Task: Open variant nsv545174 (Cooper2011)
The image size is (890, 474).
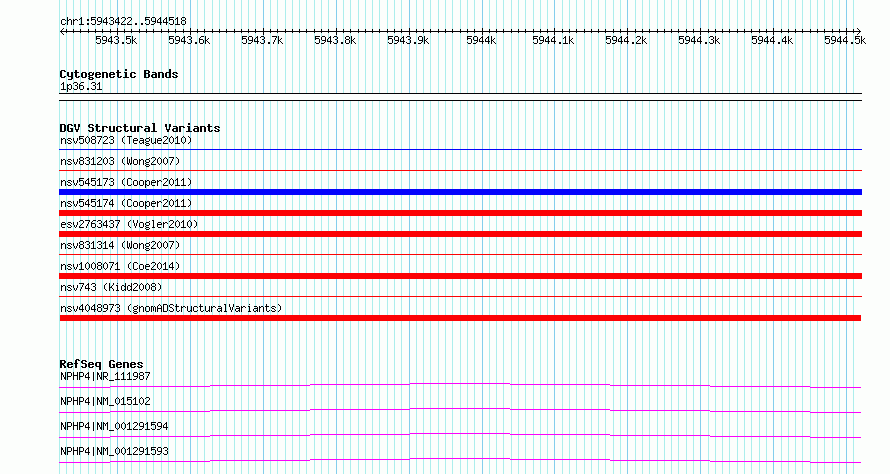Action: (126, 203)
